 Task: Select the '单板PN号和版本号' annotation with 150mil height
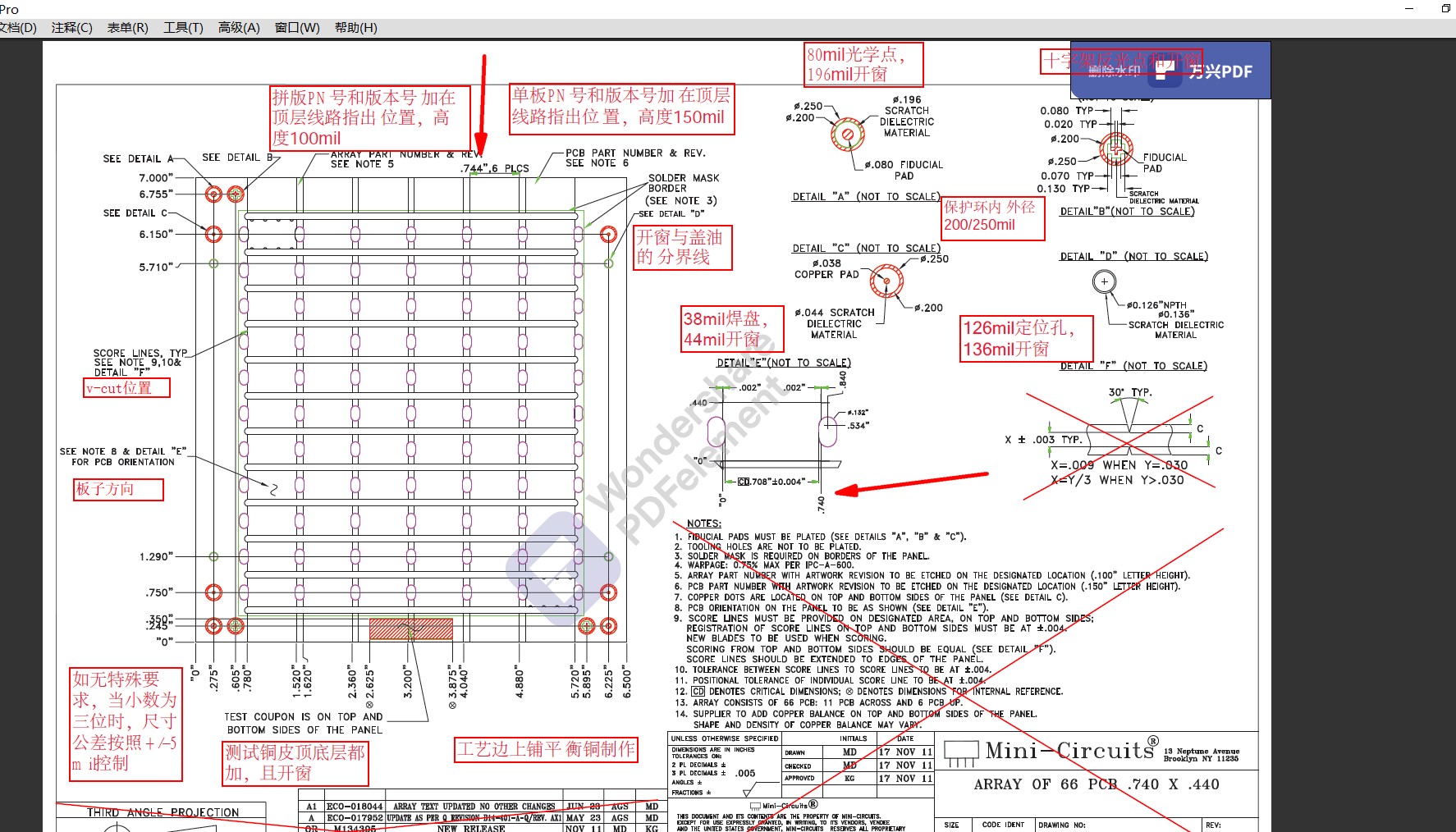pyautogui.click(x=621, y=107)
